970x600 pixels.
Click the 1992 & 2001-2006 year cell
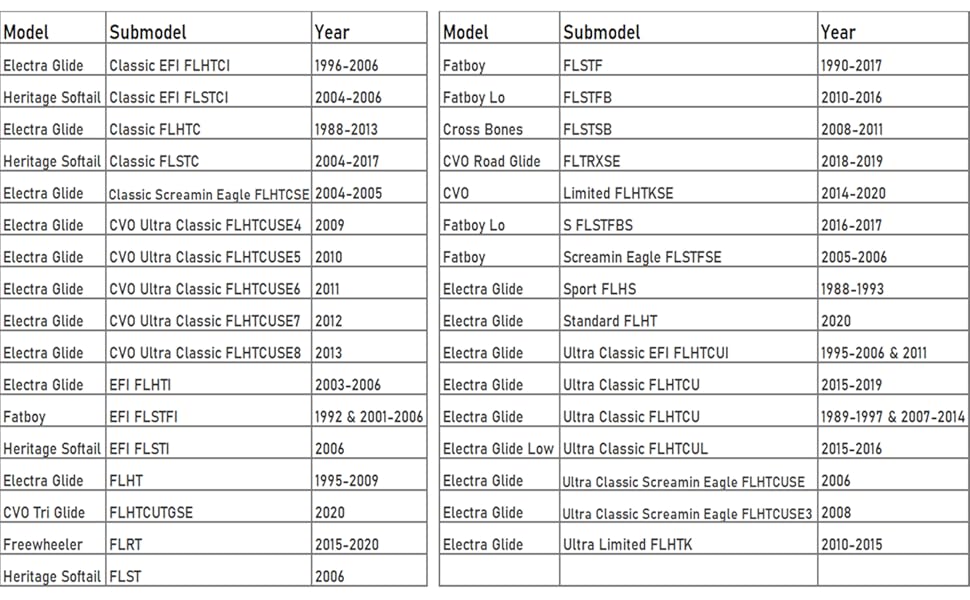pyautogui.click(x=368, y=417)
